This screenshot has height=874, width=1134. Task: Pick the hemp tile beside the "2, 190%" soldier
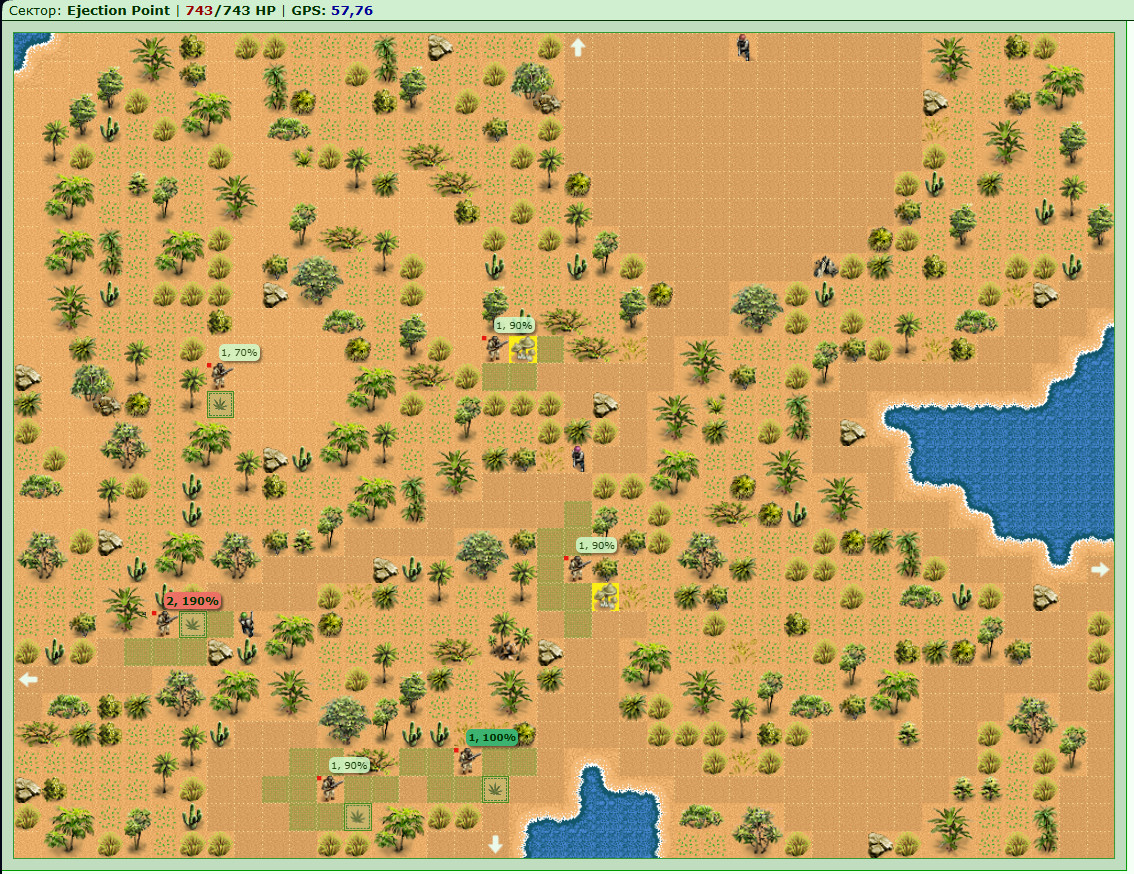click(x=193, y=624)
